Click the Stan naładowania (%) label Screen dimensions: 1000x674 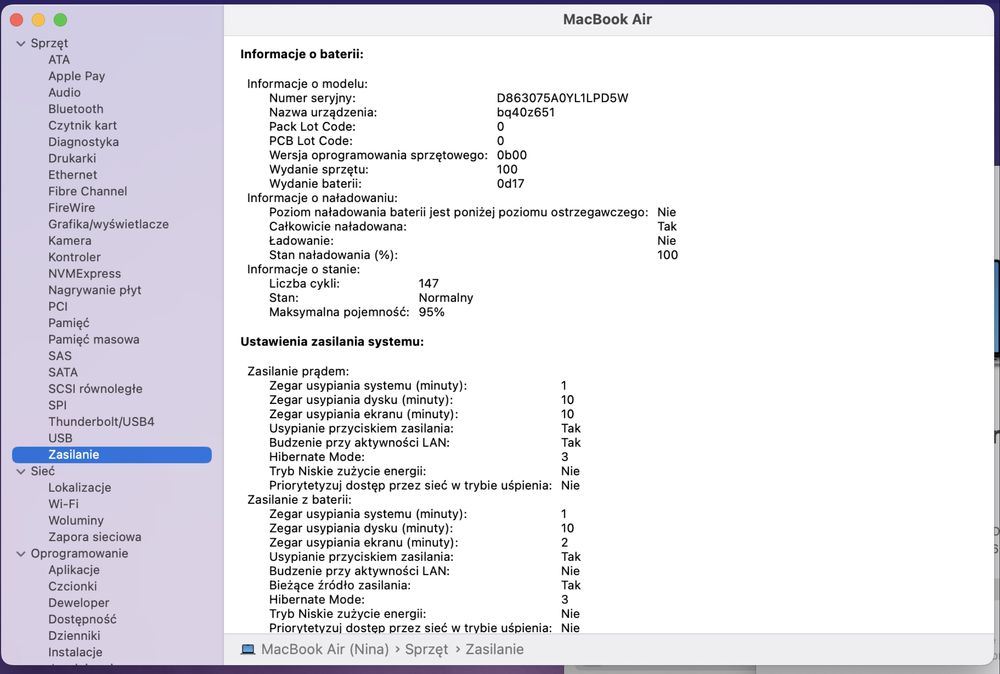pos(334,255)
